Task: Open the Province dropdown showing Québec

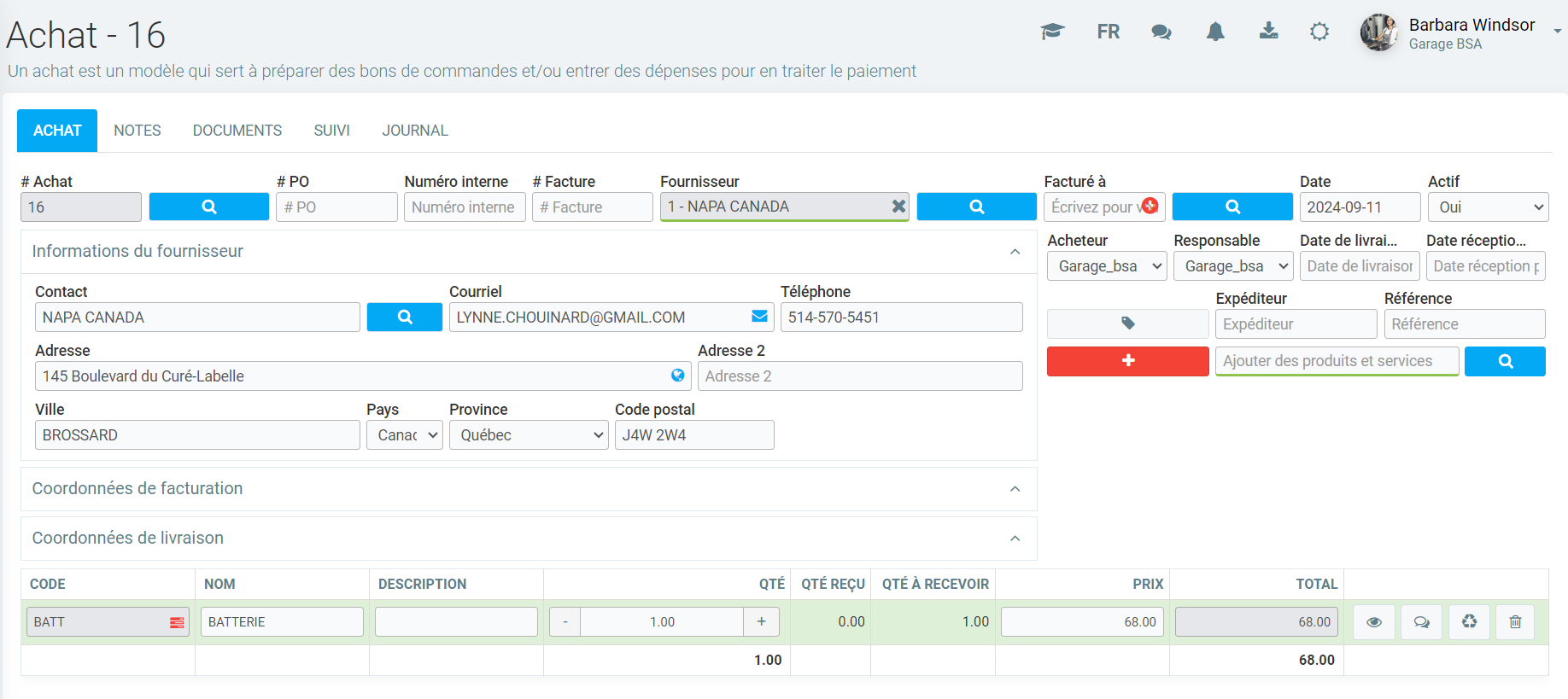Action: point(529,435)
